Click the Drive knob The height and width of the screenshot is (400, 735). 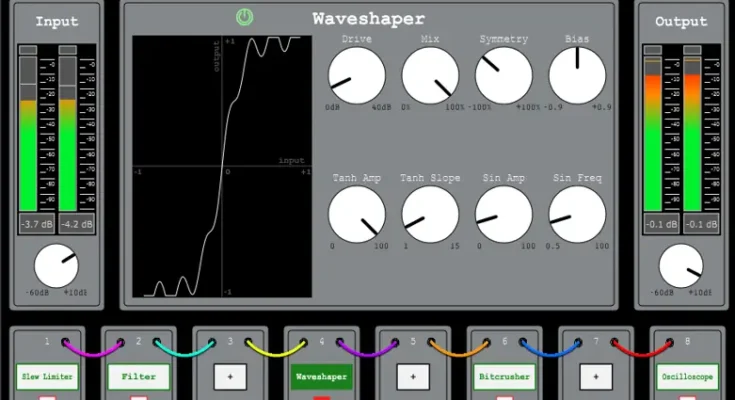pyautogui.click(x=356, y=76)
